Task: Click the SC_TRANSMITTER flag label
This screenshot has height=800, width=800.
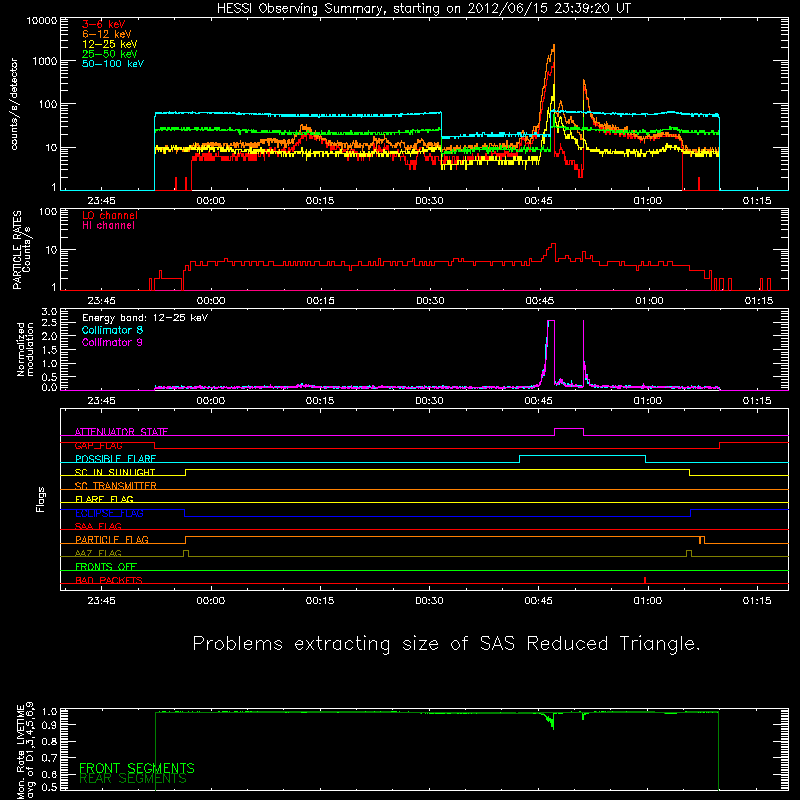Action: pos(115,486)
